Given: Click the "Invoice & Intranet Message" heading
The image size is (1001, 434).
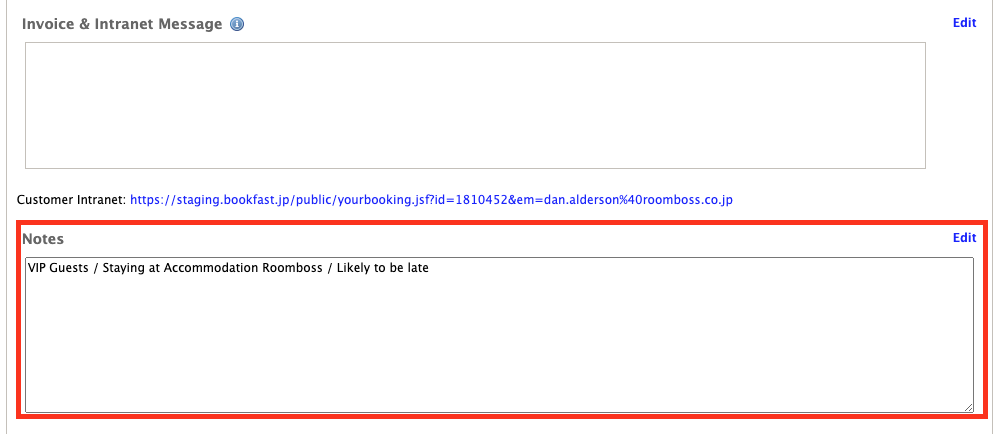Looking at the screenshot, I should (x=122, y=24).
